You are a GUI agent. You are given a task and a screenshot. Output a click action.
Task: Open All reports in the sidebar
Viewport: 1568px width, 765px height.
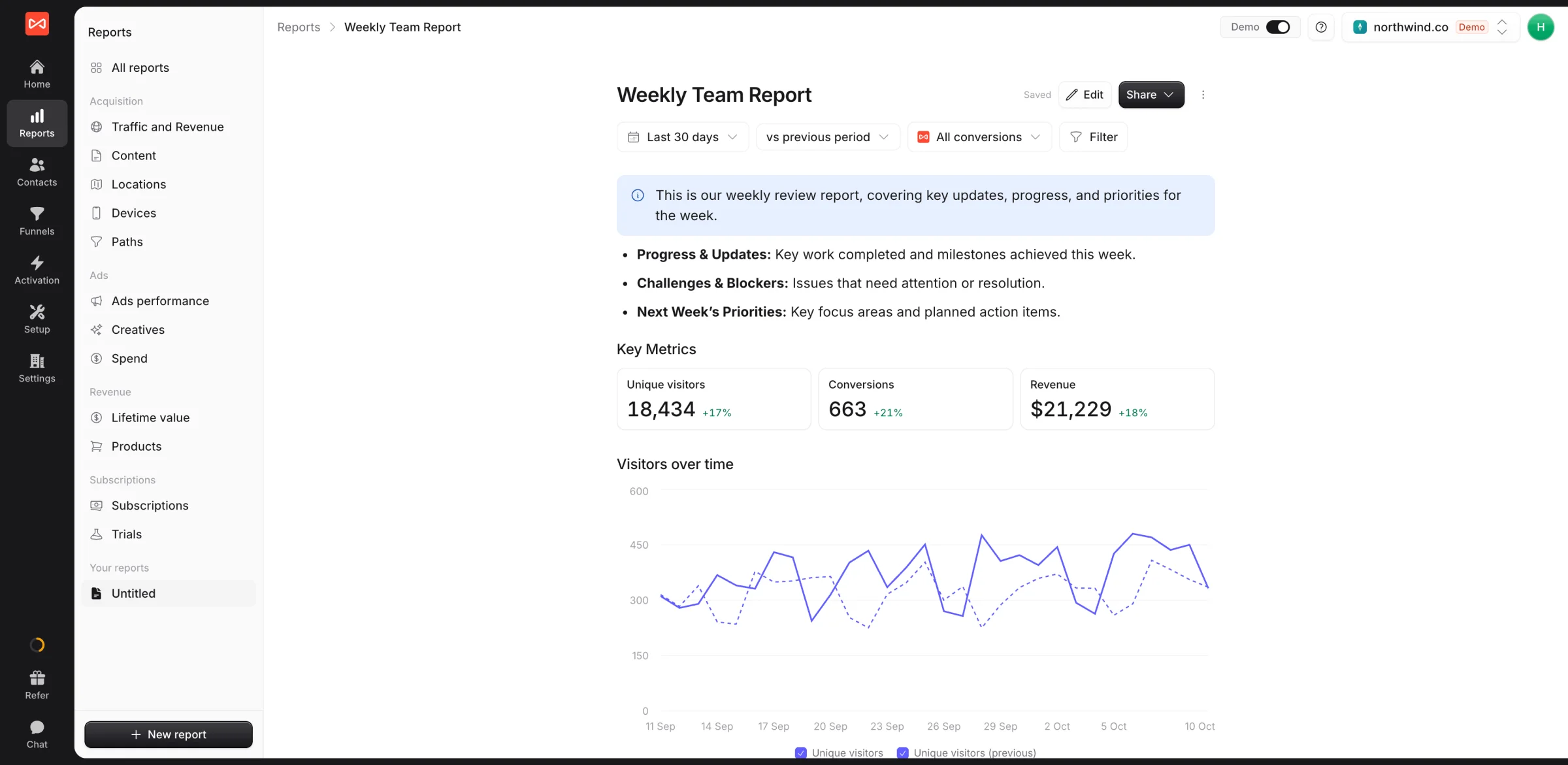[169, 68]
